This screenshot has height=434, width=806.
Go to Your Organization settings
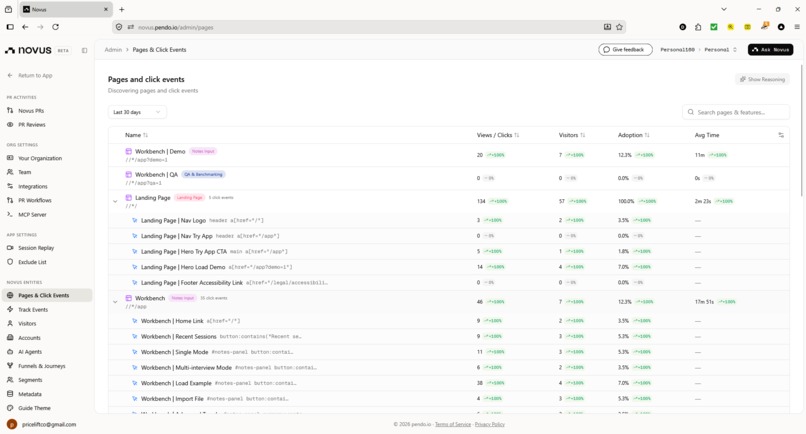[40, 158]
